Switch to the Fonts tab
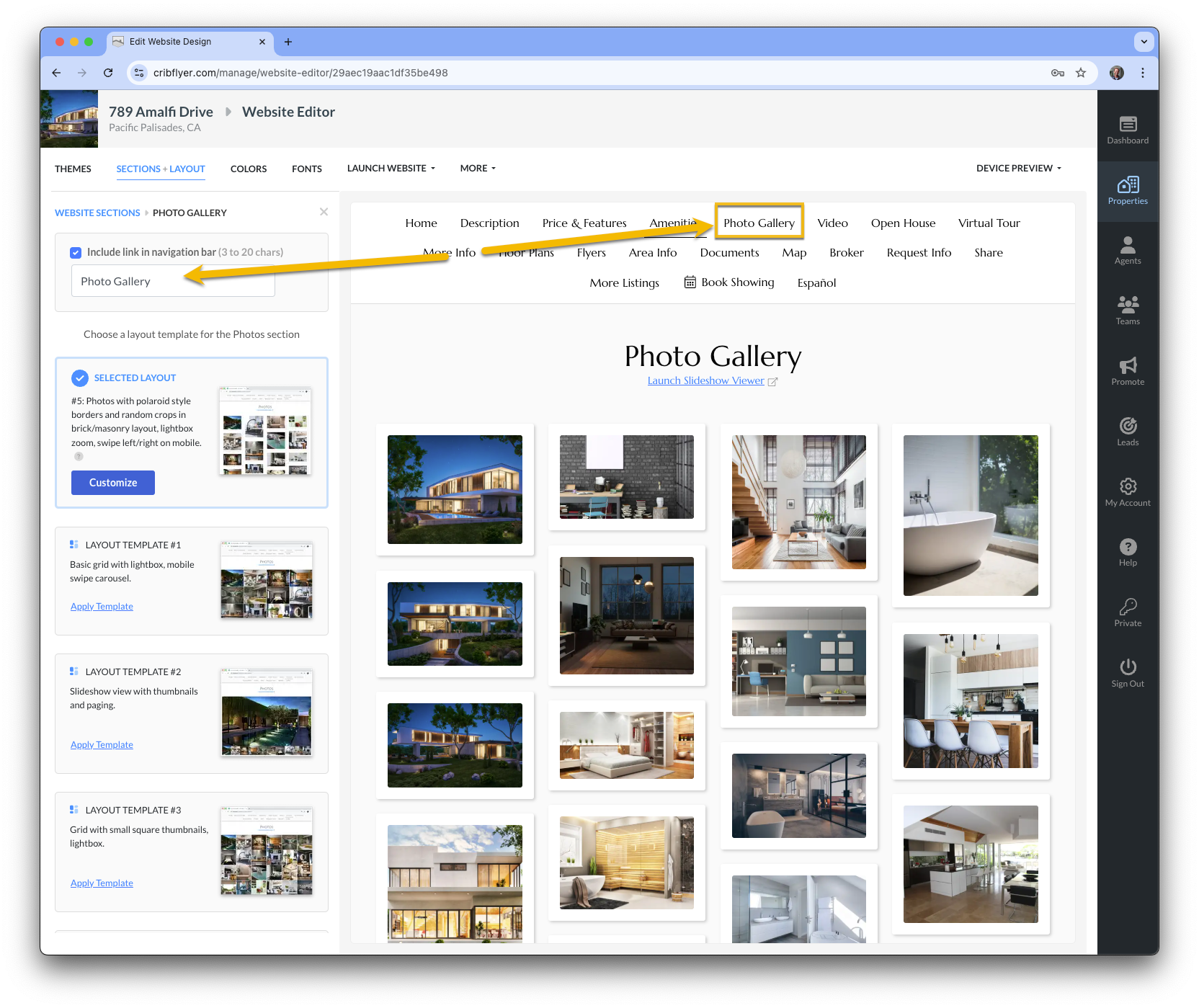 click(307, 169)
